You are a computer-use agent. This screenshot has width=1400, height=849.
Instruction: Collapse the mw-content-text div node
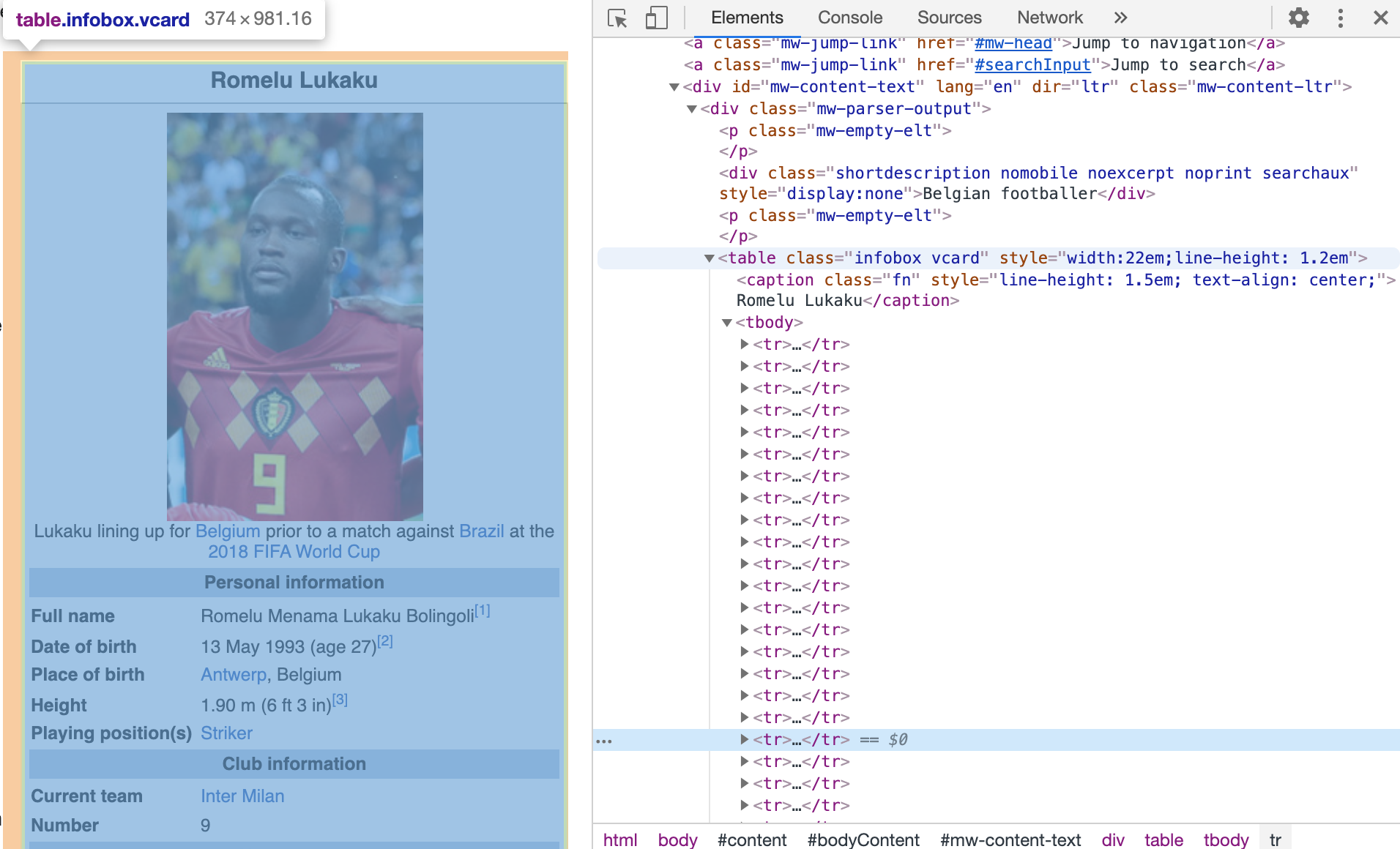coord(674,87)
